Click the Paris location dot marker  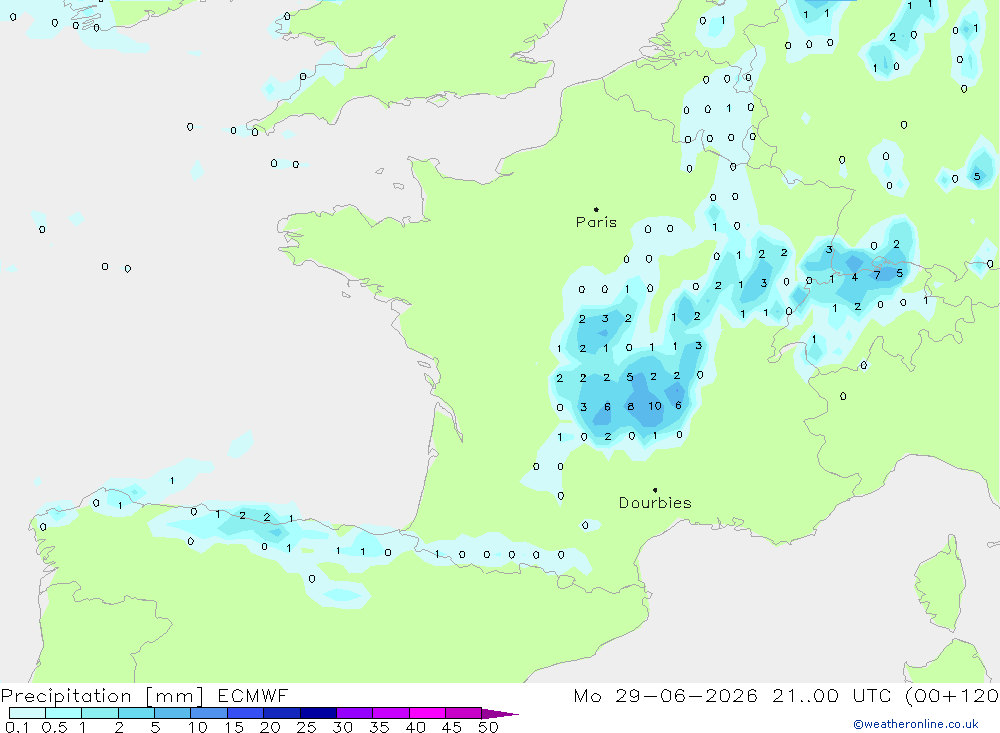click(x=596, y=209)
